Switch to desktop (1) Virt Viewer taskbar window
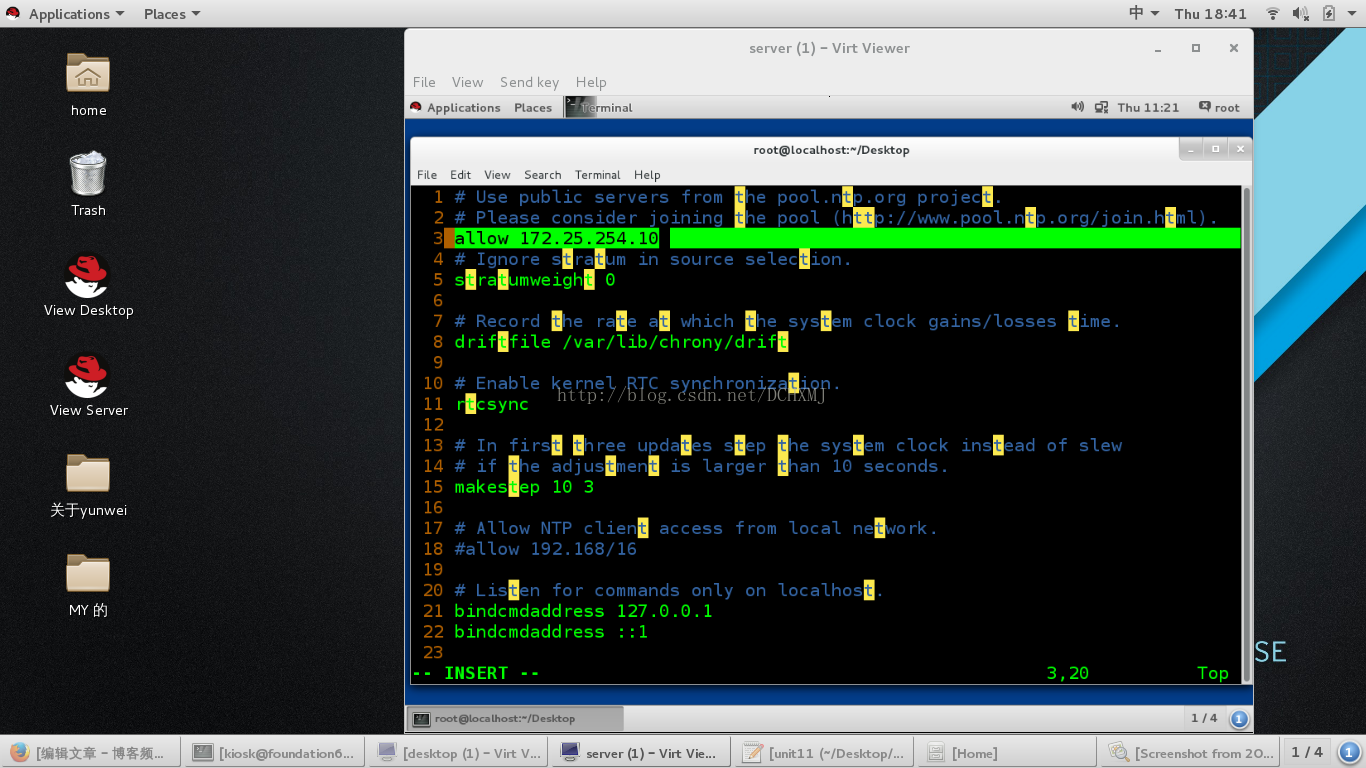Image resolution: width=1366 pixels, height=768 pixels. (x=459, y=752)
